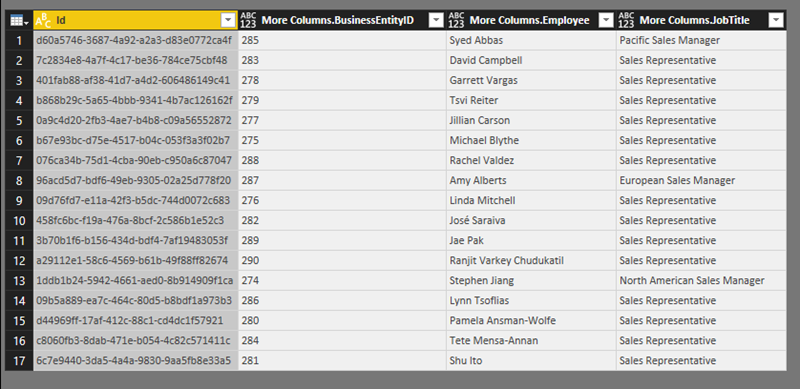This screenshot has width=800, height=389.
Task: Click cell 'Syed Abbas'
Action: click(x=531, y=40)
